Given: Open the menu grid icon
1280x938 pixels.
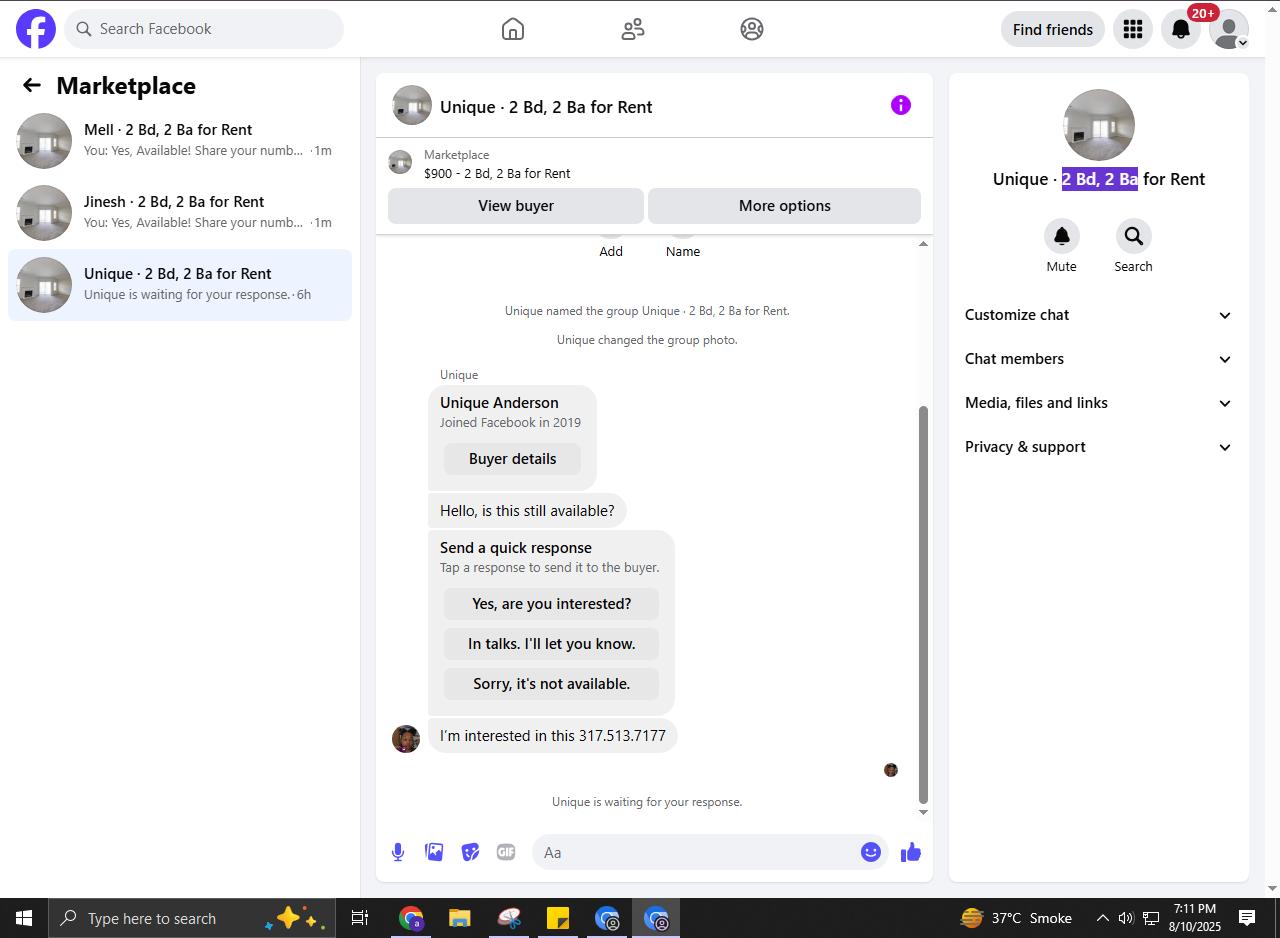Looking at the screenshot, I should pyautogui.click(x=1133, y=29).
